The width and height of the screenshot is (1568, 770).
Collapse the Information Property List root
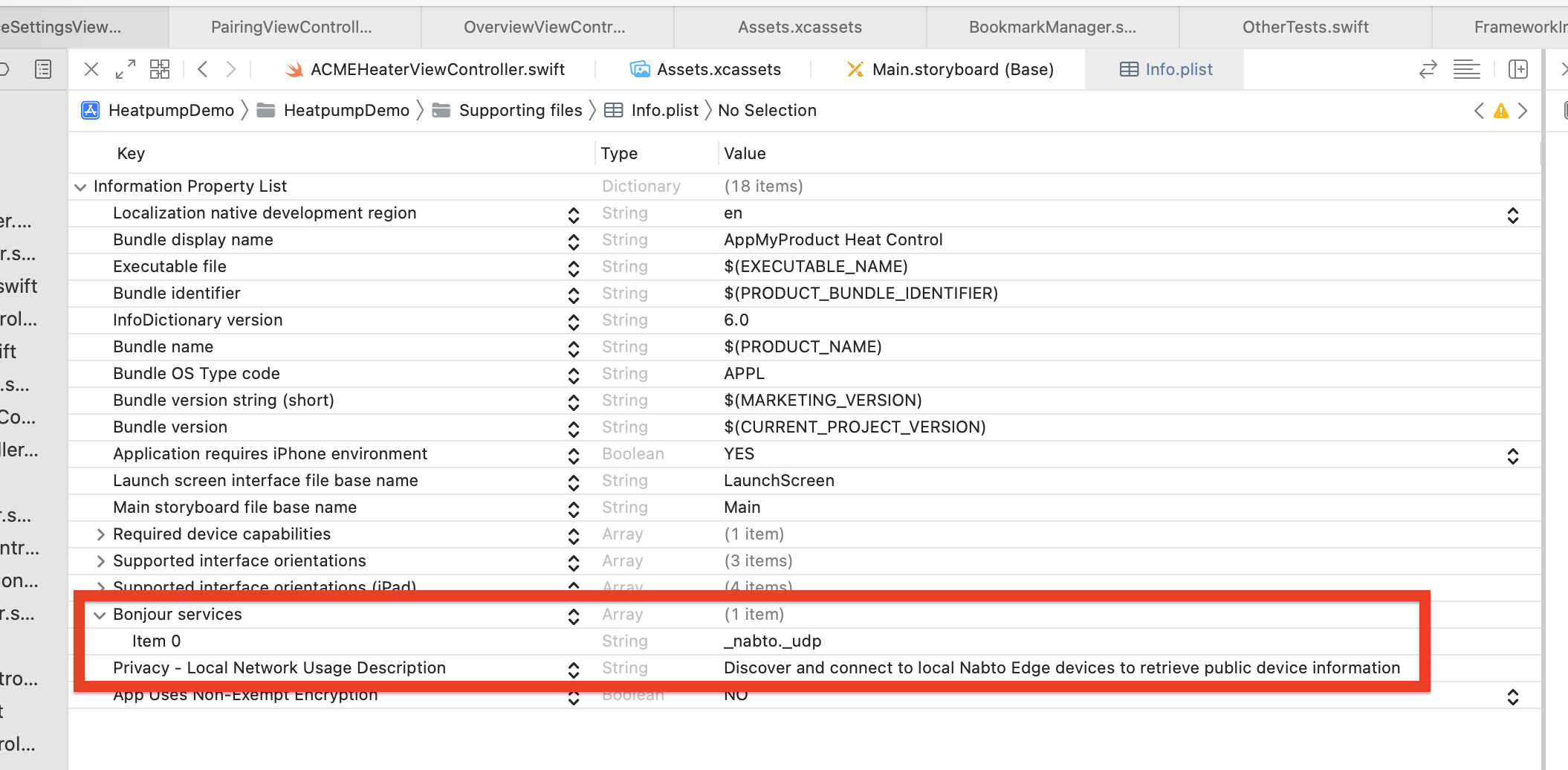pyautogui.click(x=80, y=187)
